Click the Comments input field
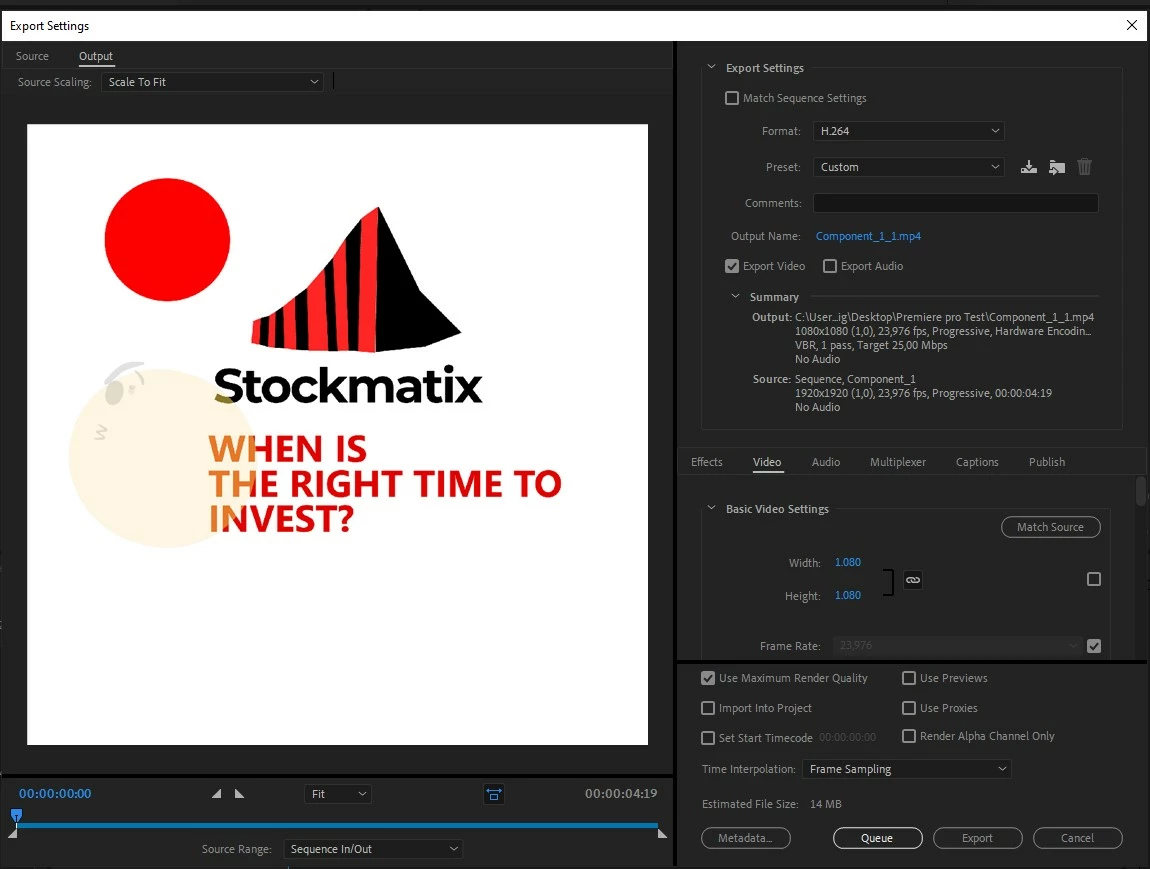This screenshot has height=869, width=1150. [x=956, y=203]
